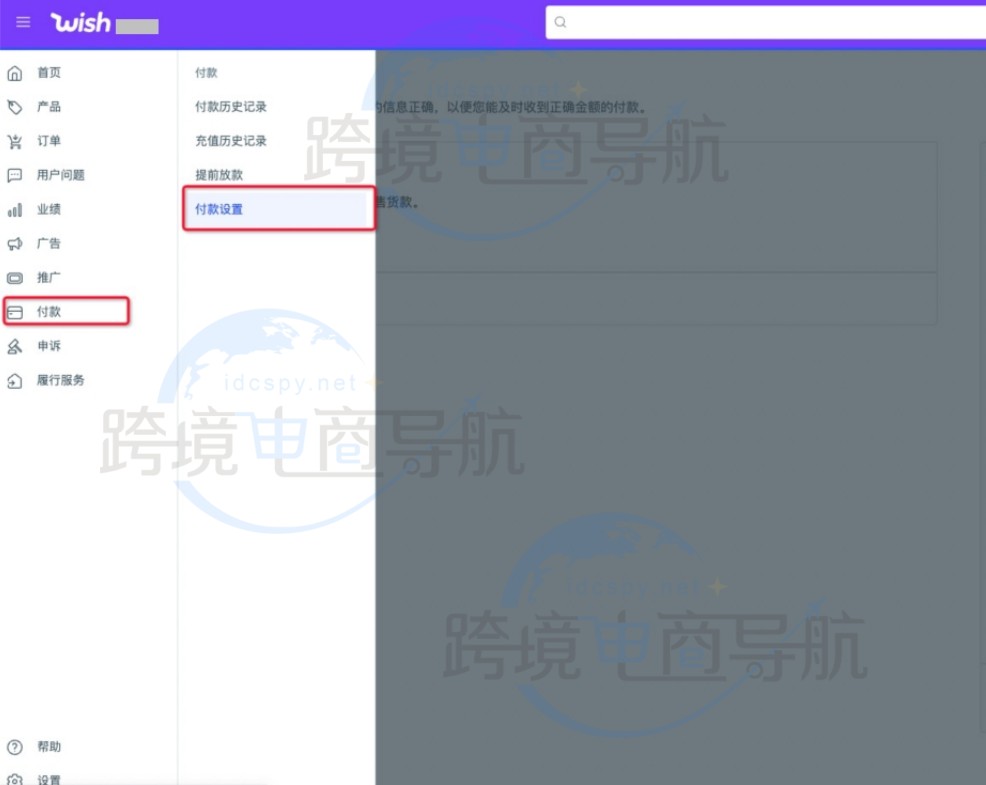
Task: Click the chat bubble icon for 用户问题
Action: tap(15, 175)
